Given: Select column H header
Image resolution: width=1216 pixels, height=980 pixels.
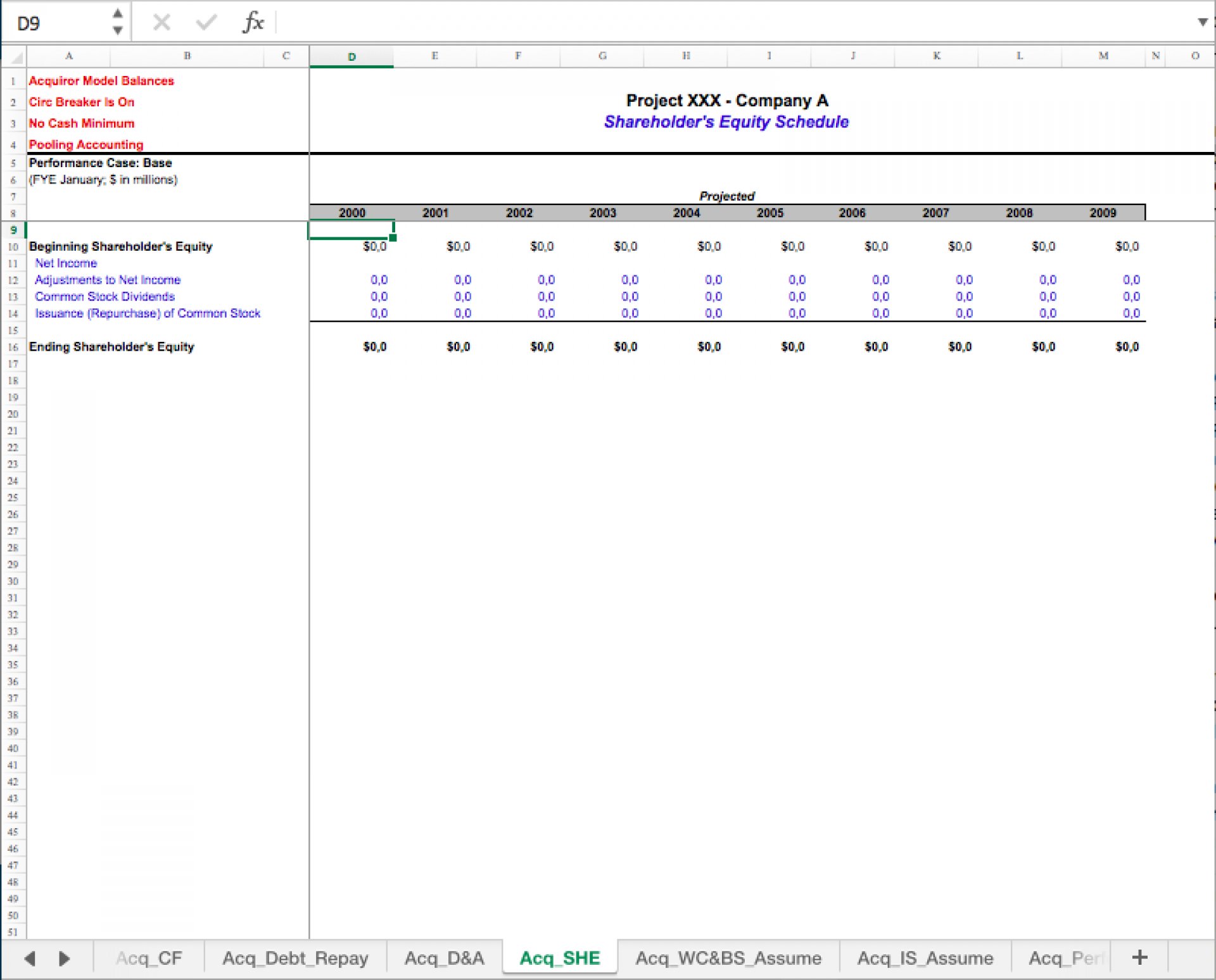Looking at the screenshot, I should 686,56.
